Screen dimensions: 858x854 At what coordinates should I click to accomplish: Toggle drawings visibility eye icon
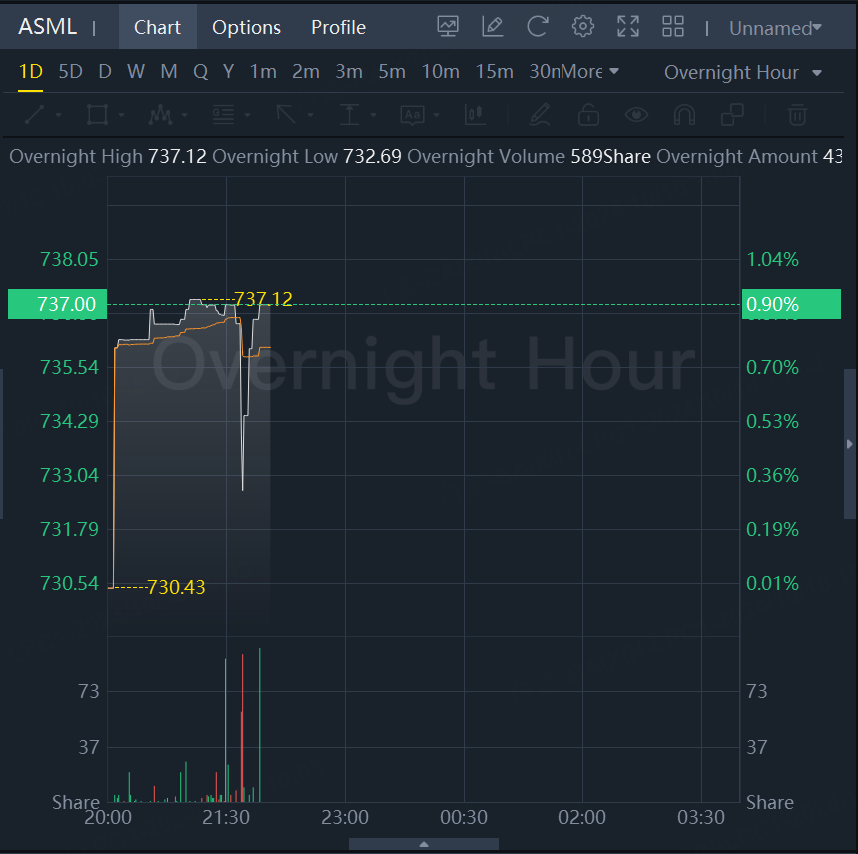click(x=636, y=115)
